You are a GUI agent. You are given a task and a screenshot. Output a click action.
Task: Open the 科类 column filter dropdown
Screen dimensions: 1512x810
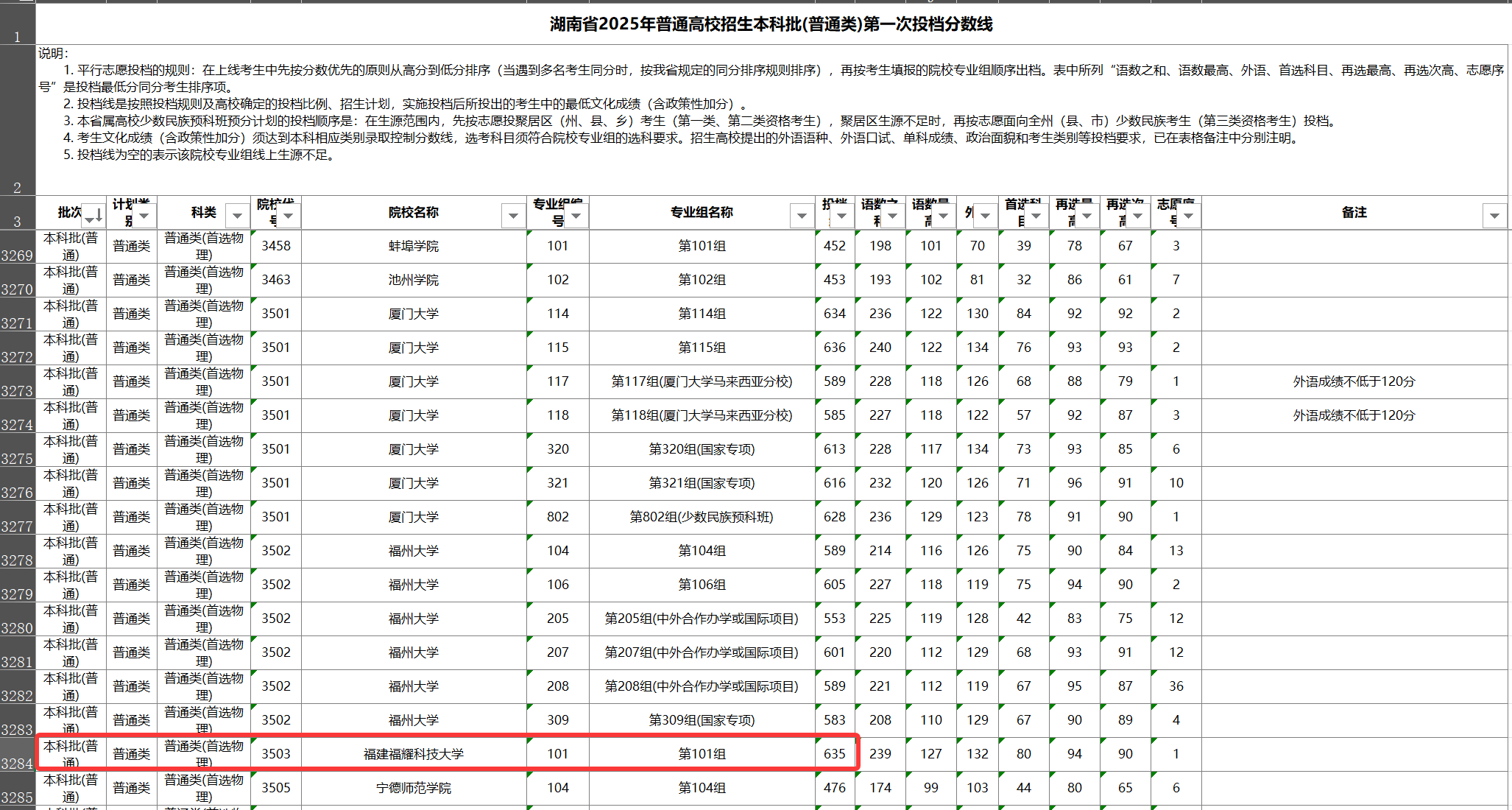click(x=237, y=216)
